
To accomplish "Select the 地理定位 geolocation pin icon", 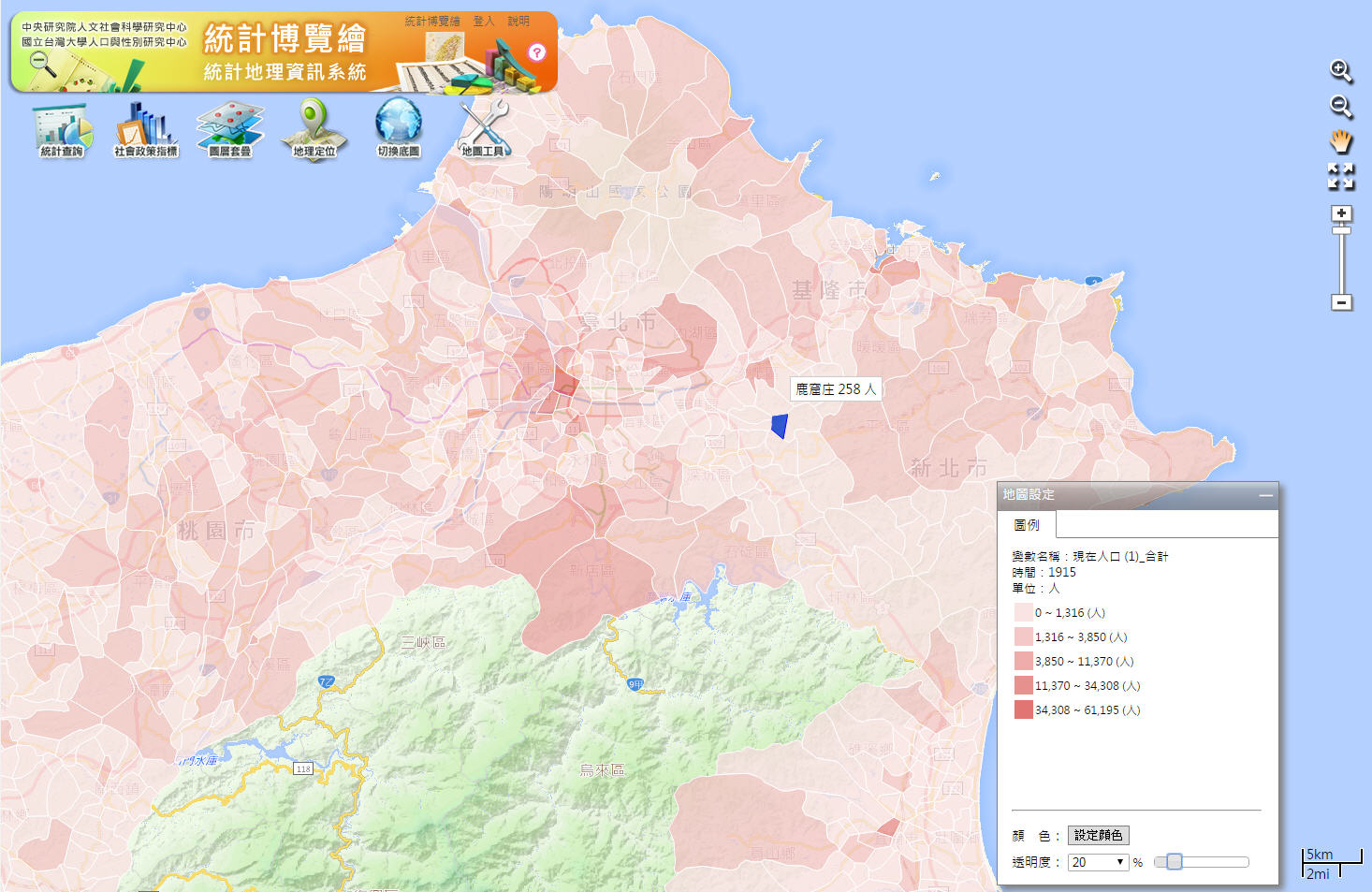I will [x=314, y=130].
